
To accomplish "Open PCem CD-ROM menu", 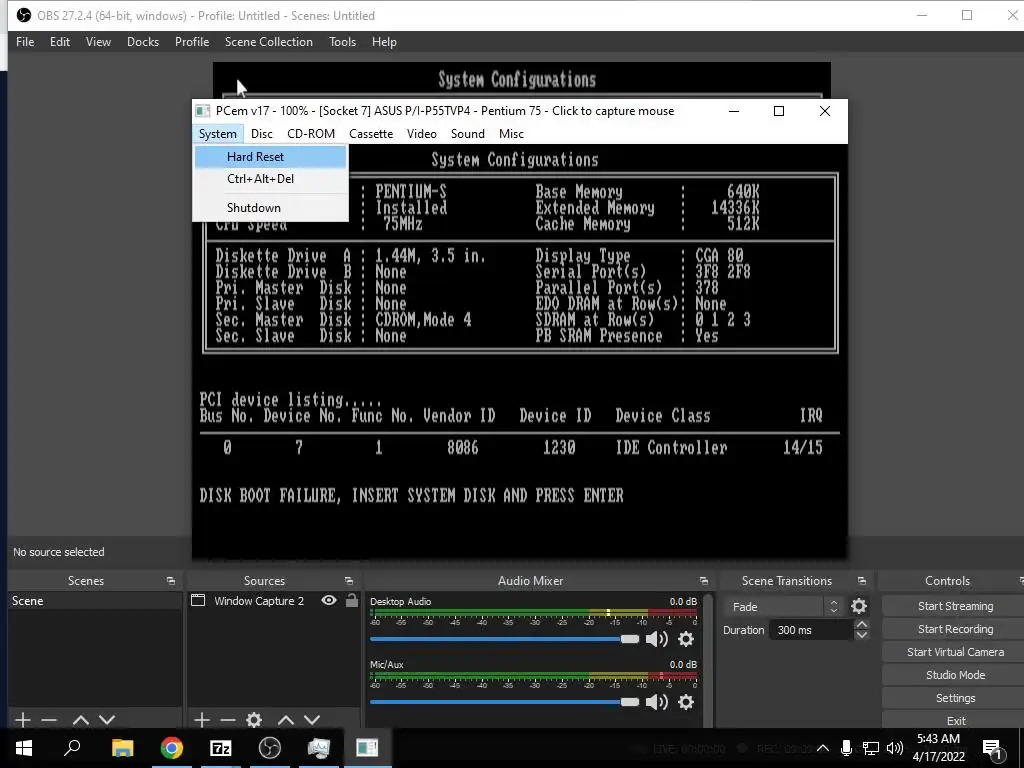I will coord(311,134).
